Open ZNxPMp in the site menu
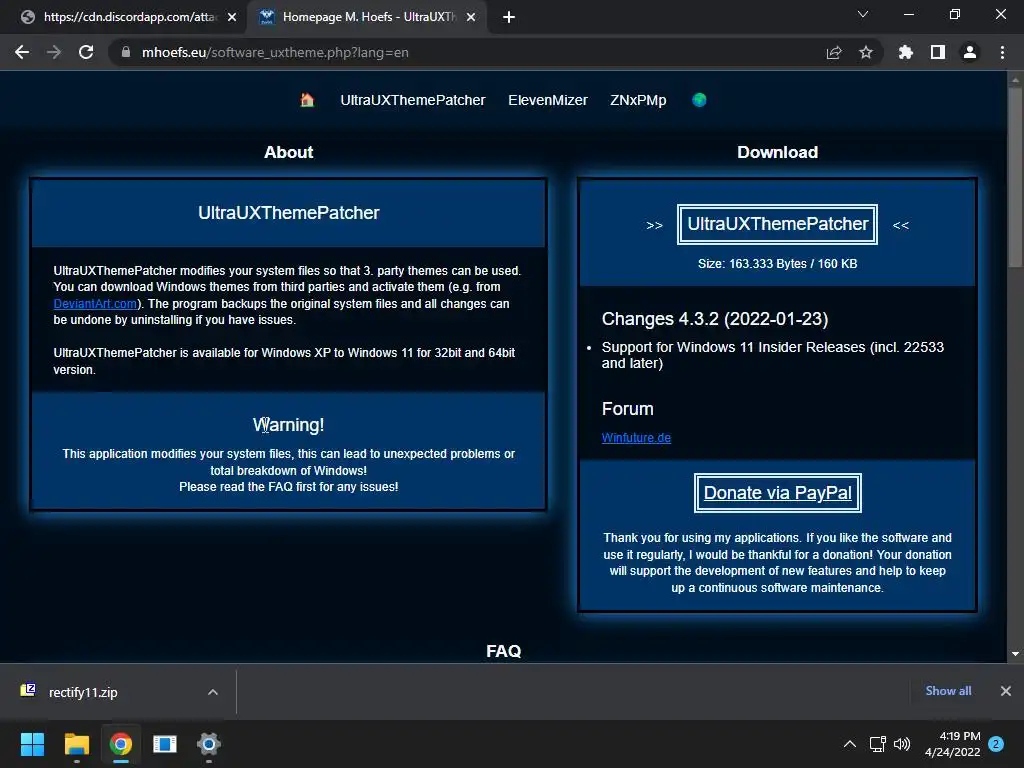Image resolution: width=1024 pixels, height=768 pixels. tap(638, 100)
